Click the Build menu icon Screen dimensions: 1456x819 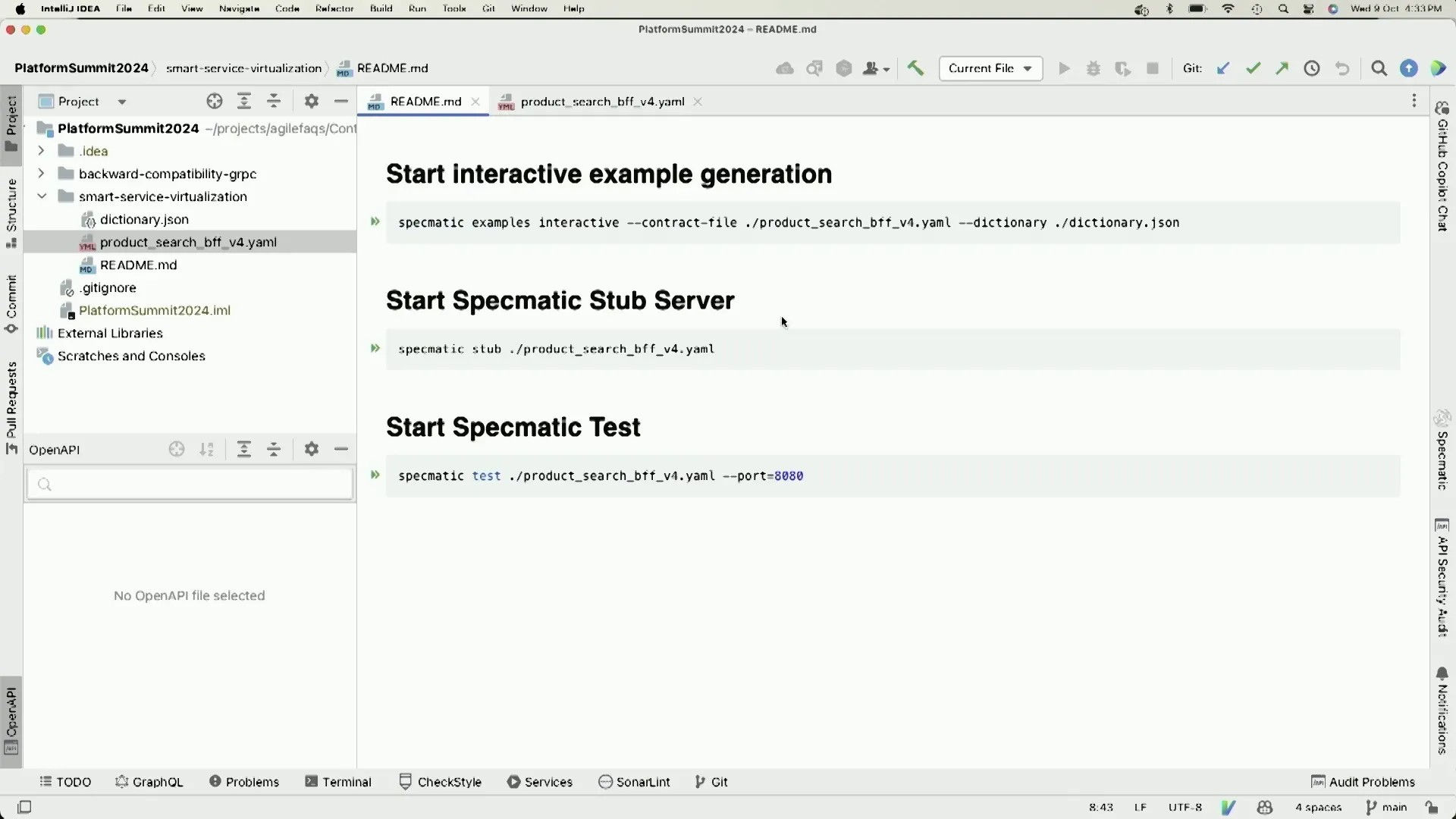point(381,8)
